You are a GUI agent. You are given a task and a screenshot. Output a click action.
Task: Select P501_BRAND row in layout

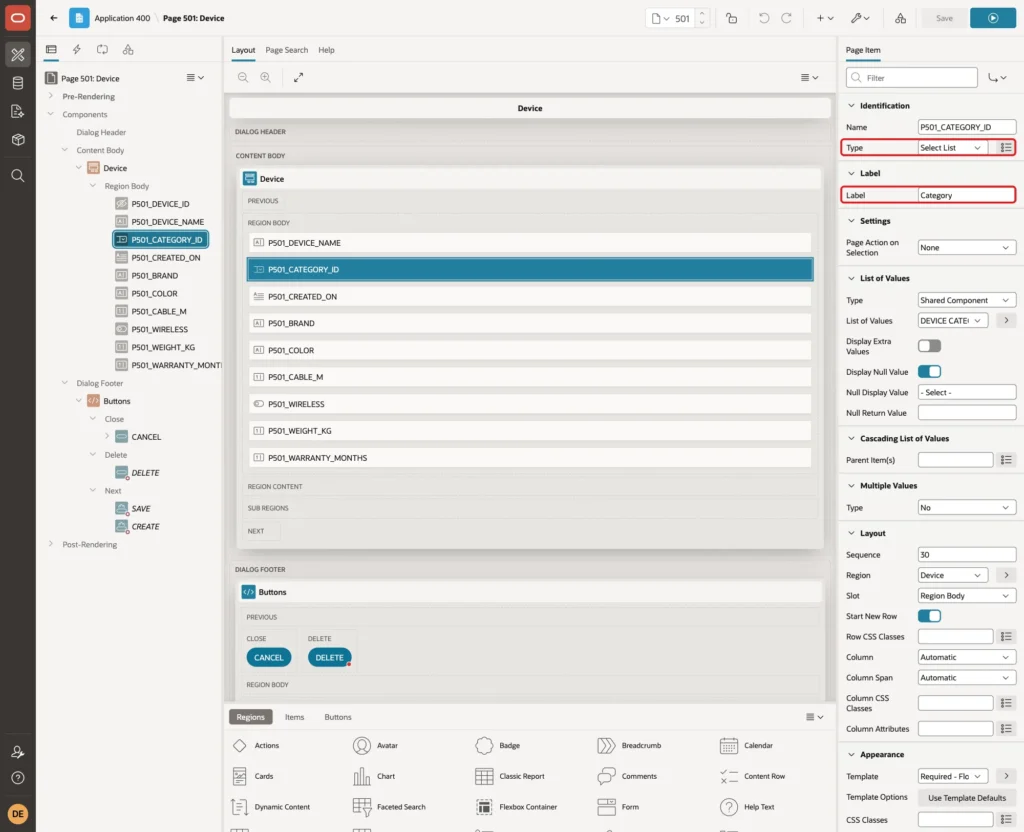coord(530,323)
